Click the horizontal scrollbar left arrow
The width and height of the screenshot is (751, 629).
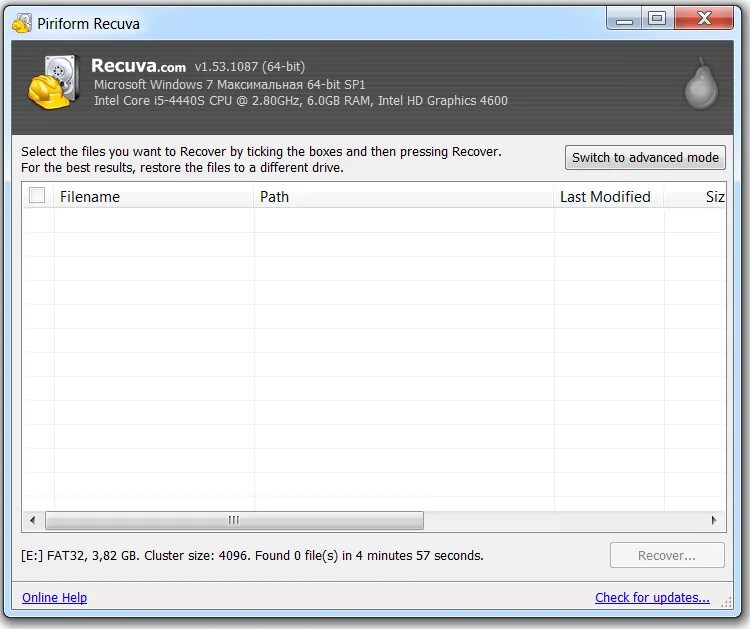click(x=33, y=520)
